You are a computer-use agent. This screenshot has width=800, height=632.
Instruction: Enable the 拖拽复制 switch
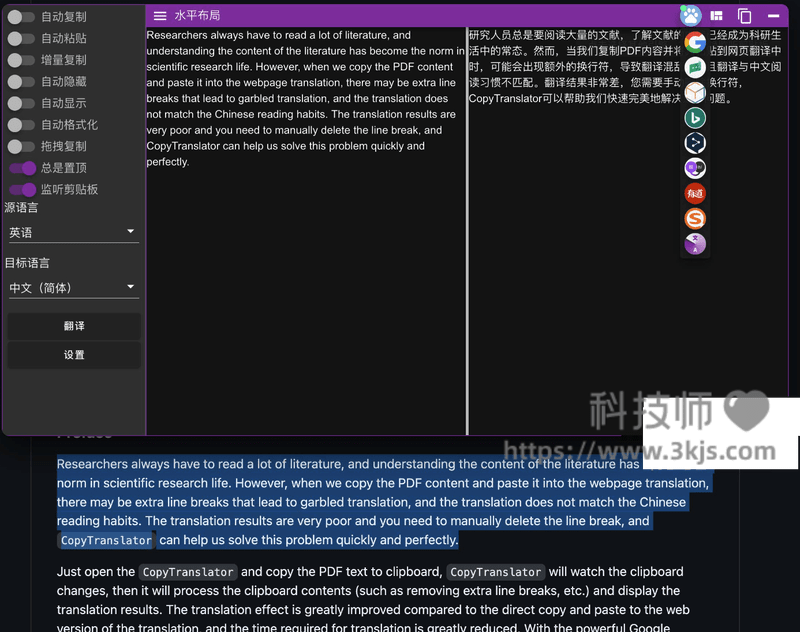pyautogui.click(x=21, y=146)
